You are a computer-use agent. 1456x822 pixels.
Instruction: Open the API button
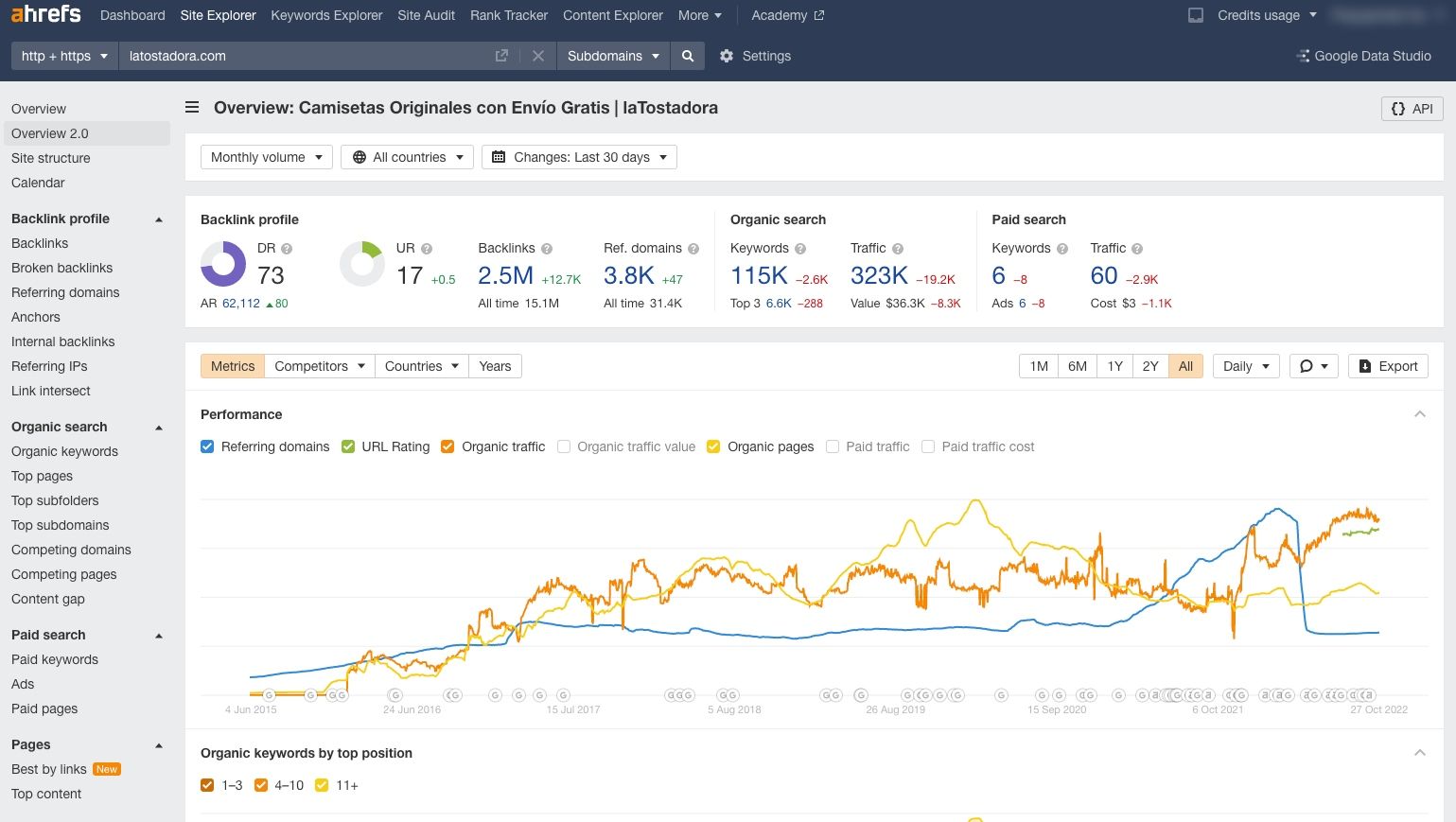click(1412, 109)
